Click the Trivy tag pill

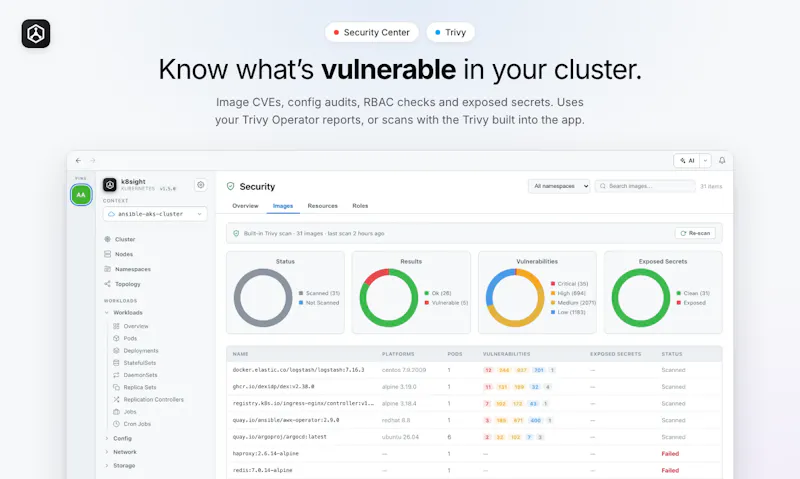click(x=451, y=32)
